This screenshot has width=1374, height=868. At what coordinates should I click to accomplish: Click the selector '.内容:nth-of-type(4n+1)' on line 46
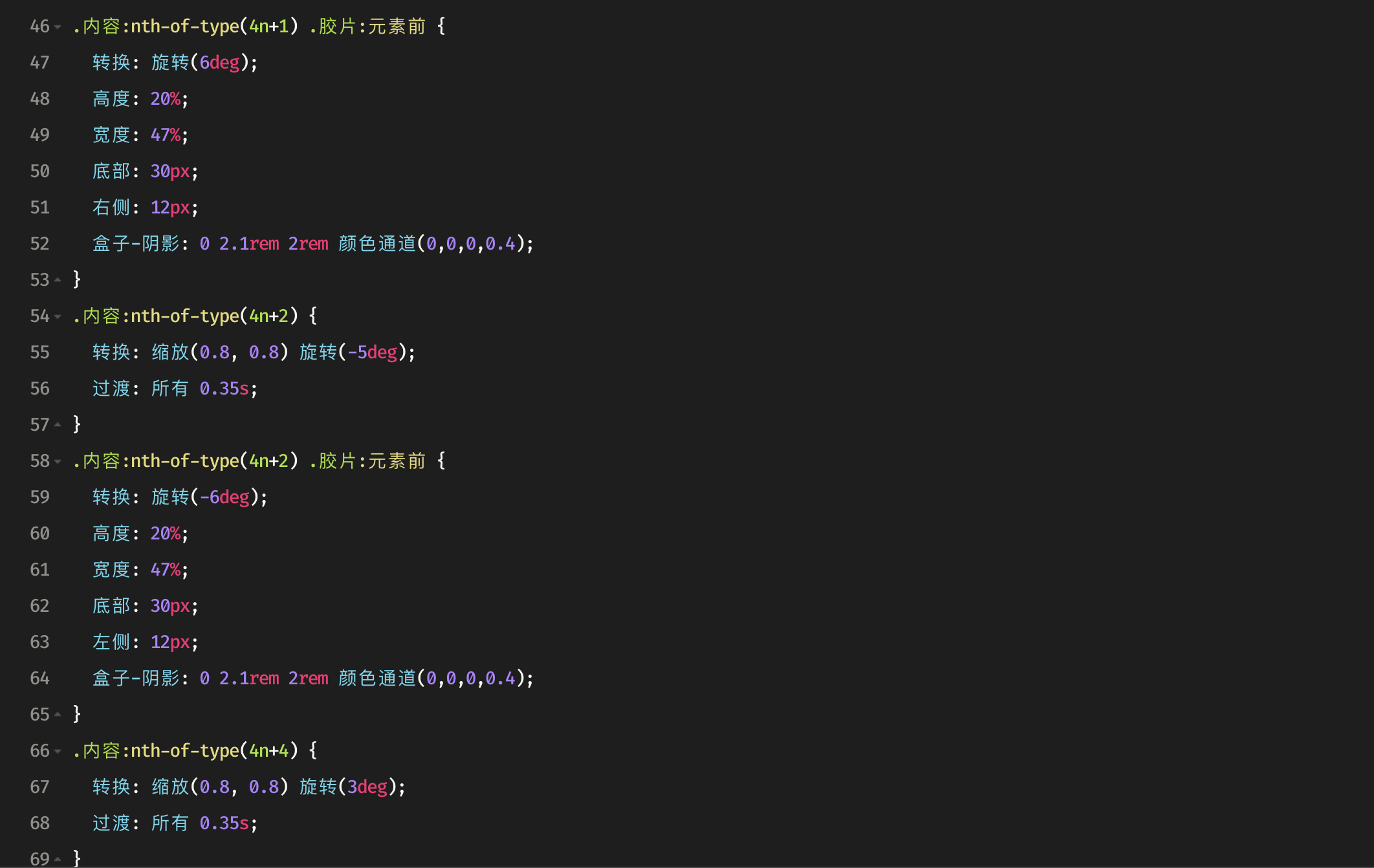point(186,27)
